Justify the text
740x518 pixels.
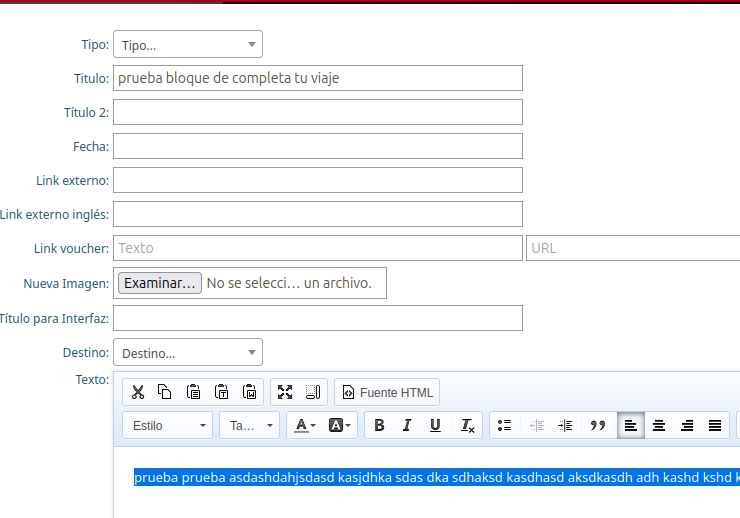(x=715, y=426)
